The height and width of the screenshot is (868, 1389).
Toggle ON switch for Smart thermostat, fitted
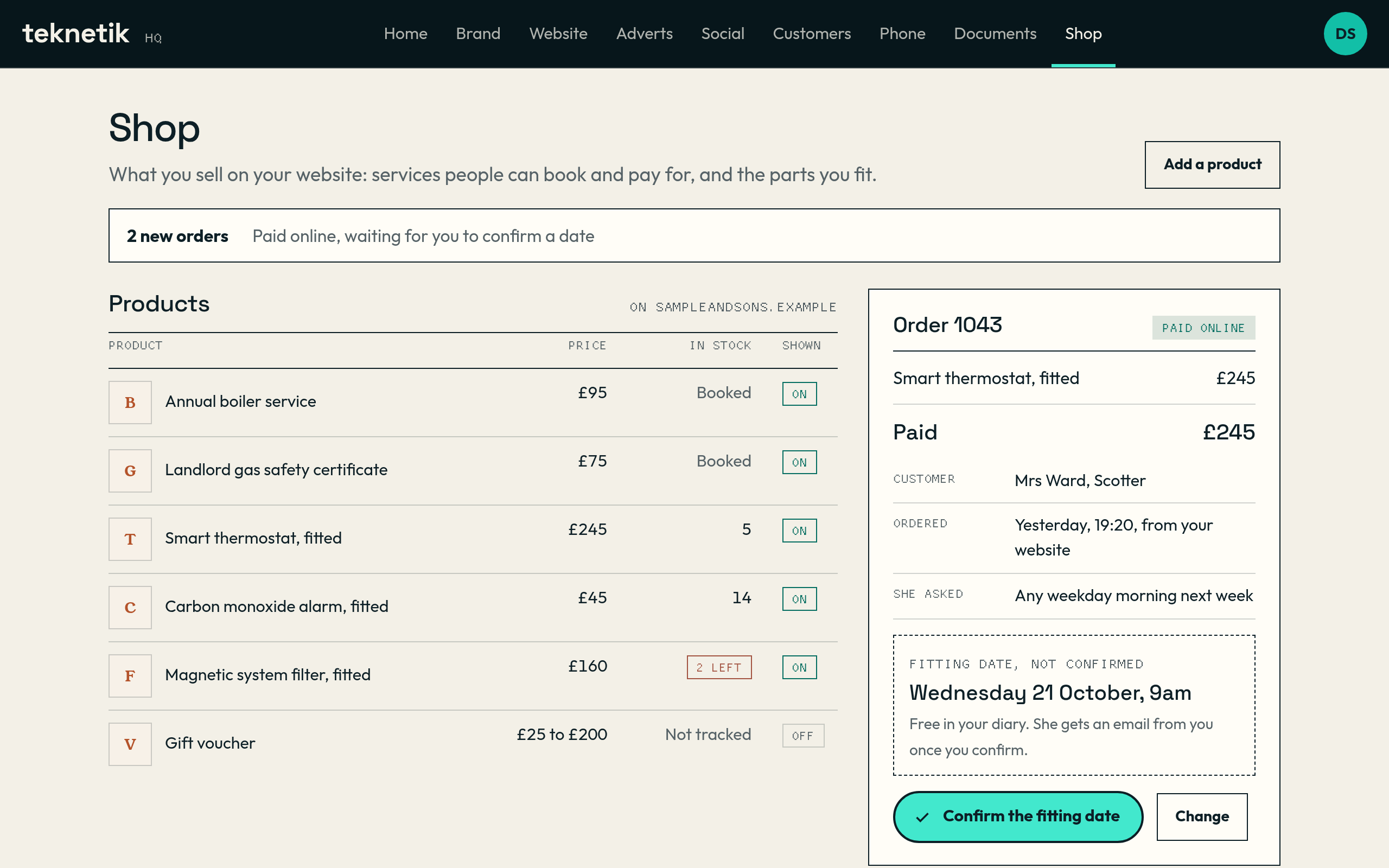tap(799, 531)
